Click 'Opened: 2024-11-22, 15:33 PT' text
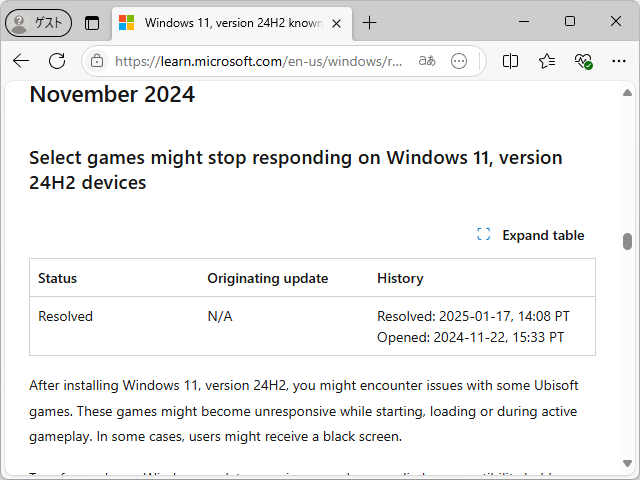 click(471, 338)
